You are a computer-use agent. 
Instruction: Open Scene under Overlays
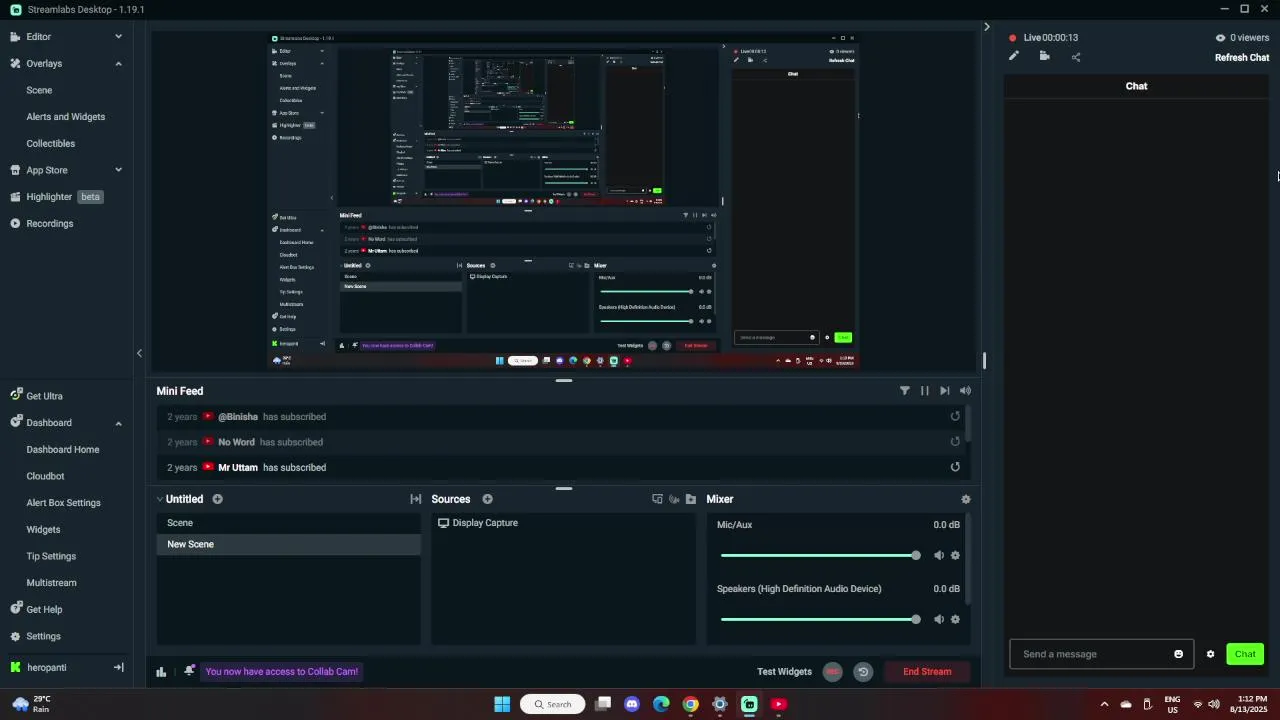coord(39,90)
